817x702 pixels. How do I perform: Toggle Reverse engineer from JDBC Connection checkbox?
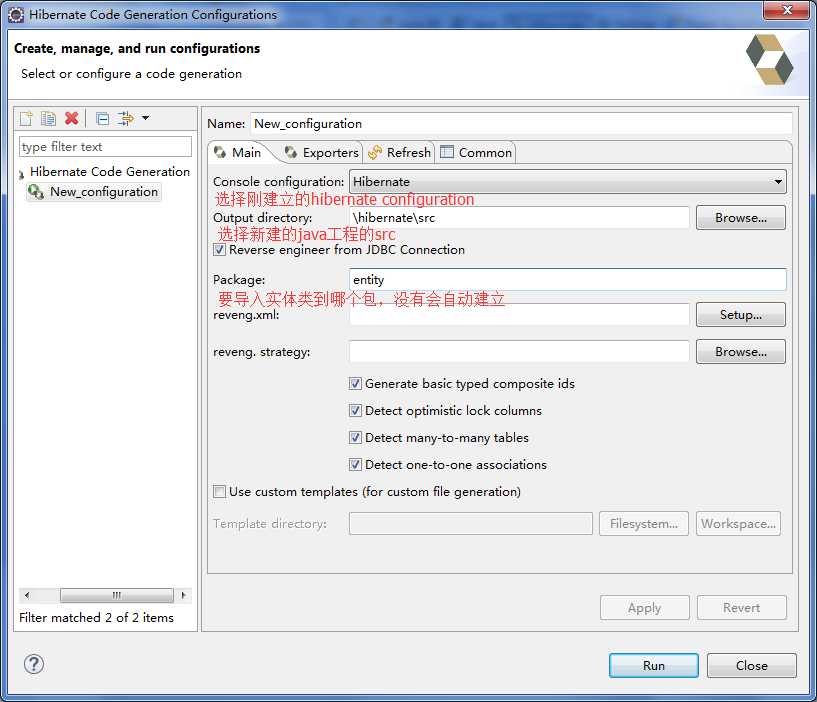pyautogui.click(x=219, y=250)
